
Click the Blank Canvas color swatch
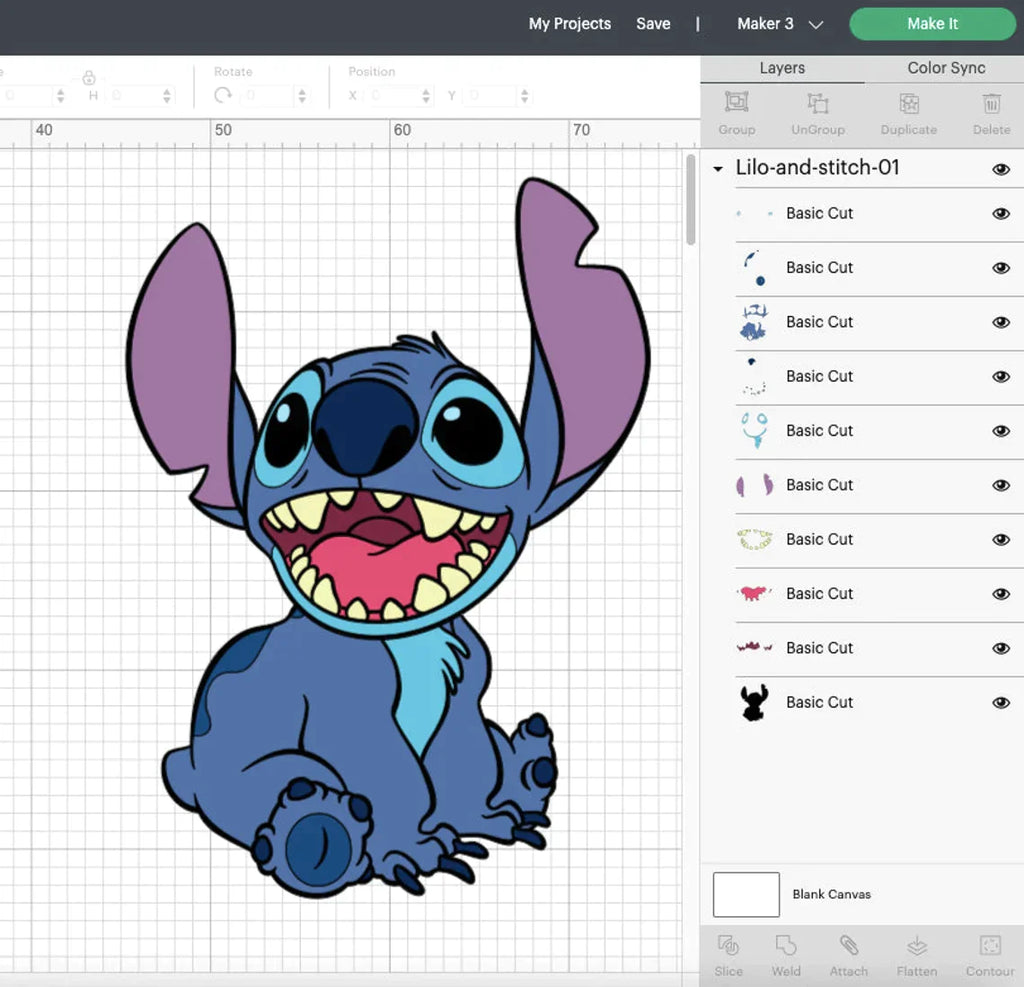tap(746, 894)
